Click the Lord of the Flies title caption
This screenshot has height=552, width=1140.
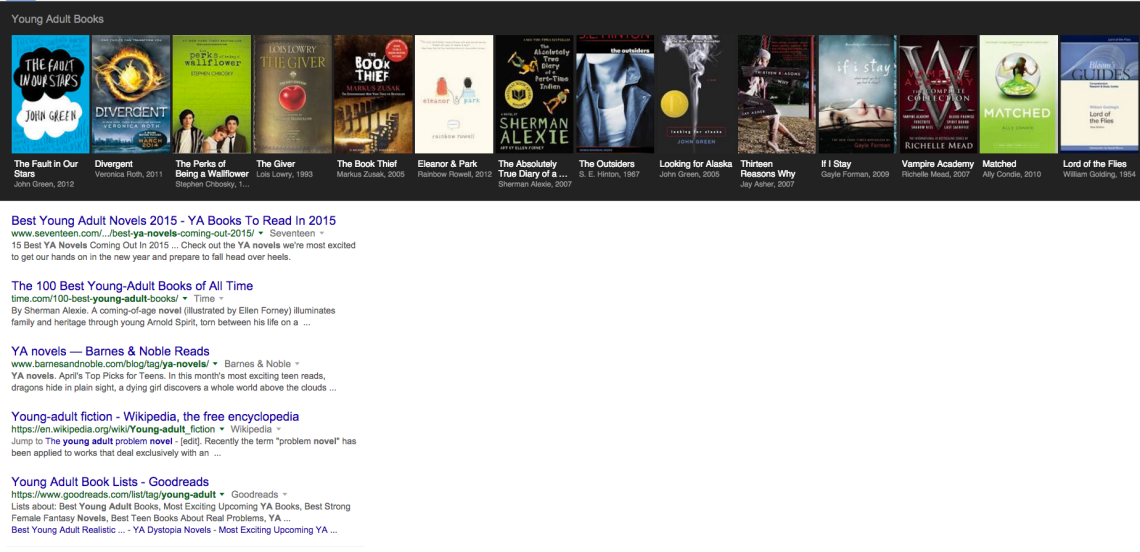coord(1094,164)
